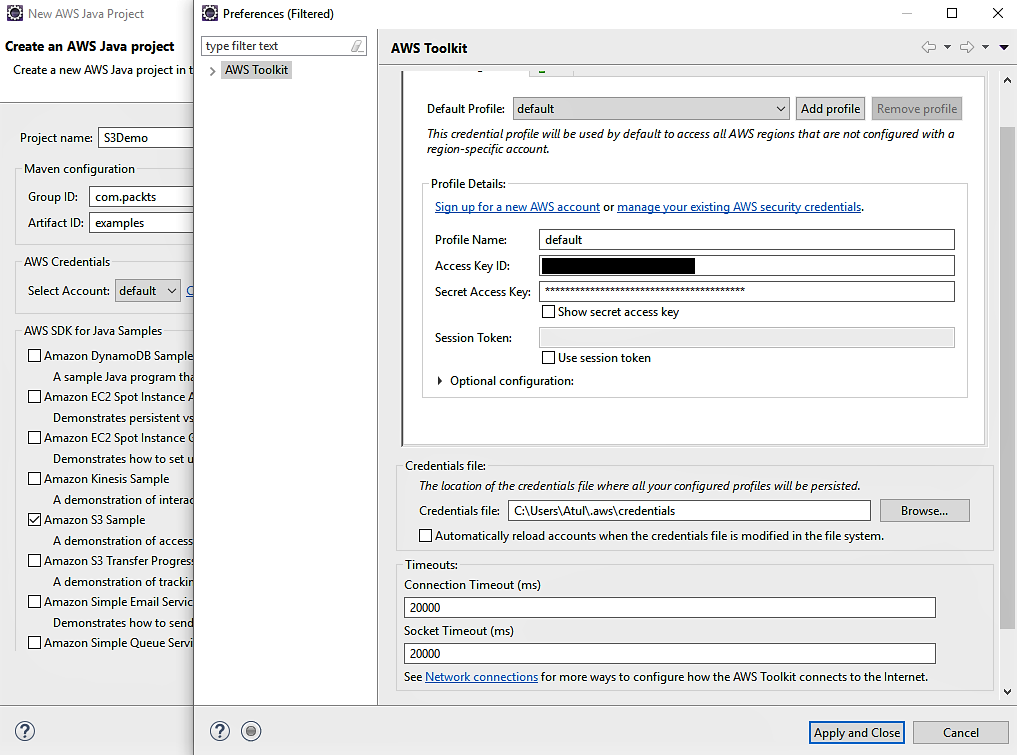Minimize the Preferences window

[x=907, y=13]
